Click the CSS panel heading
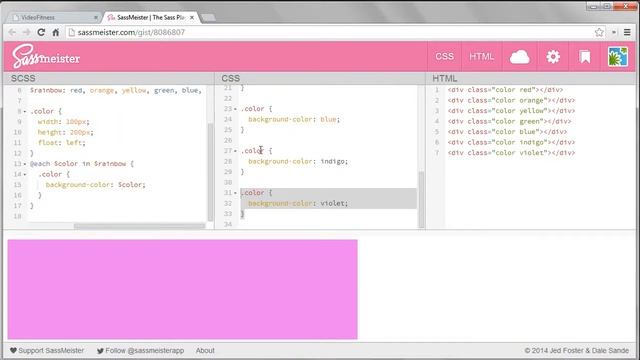The width and height of the screenshot is (640, 360). click(x=231, y=78)
